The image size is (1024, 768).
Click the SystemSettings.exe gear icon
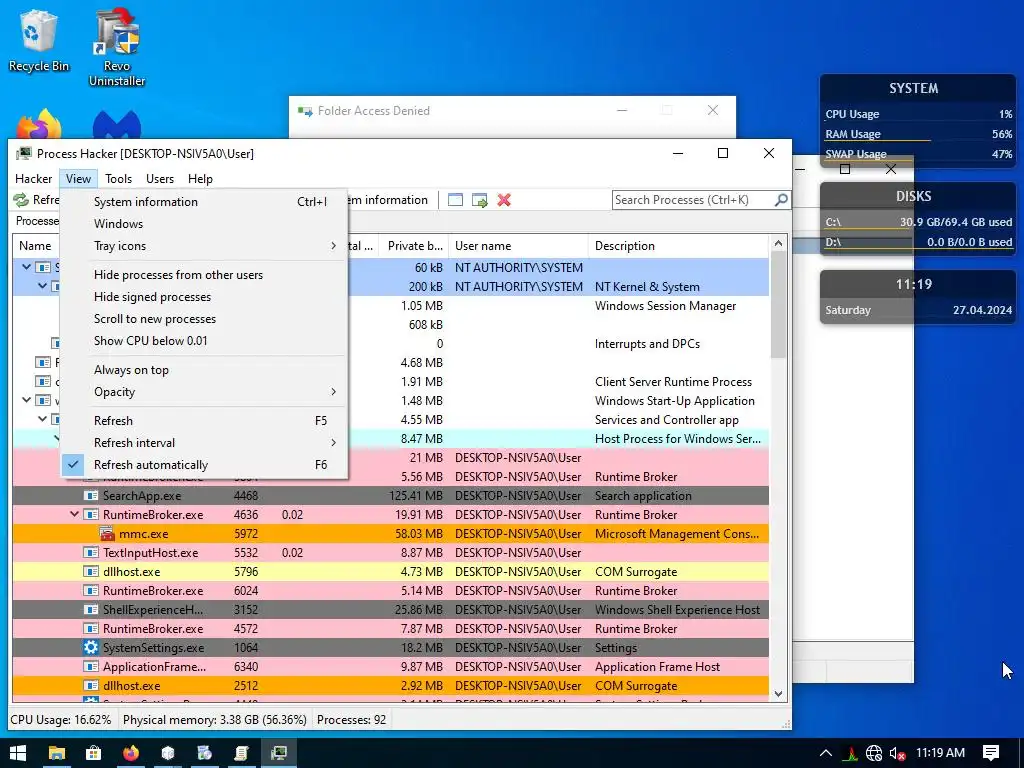point(91,648)
